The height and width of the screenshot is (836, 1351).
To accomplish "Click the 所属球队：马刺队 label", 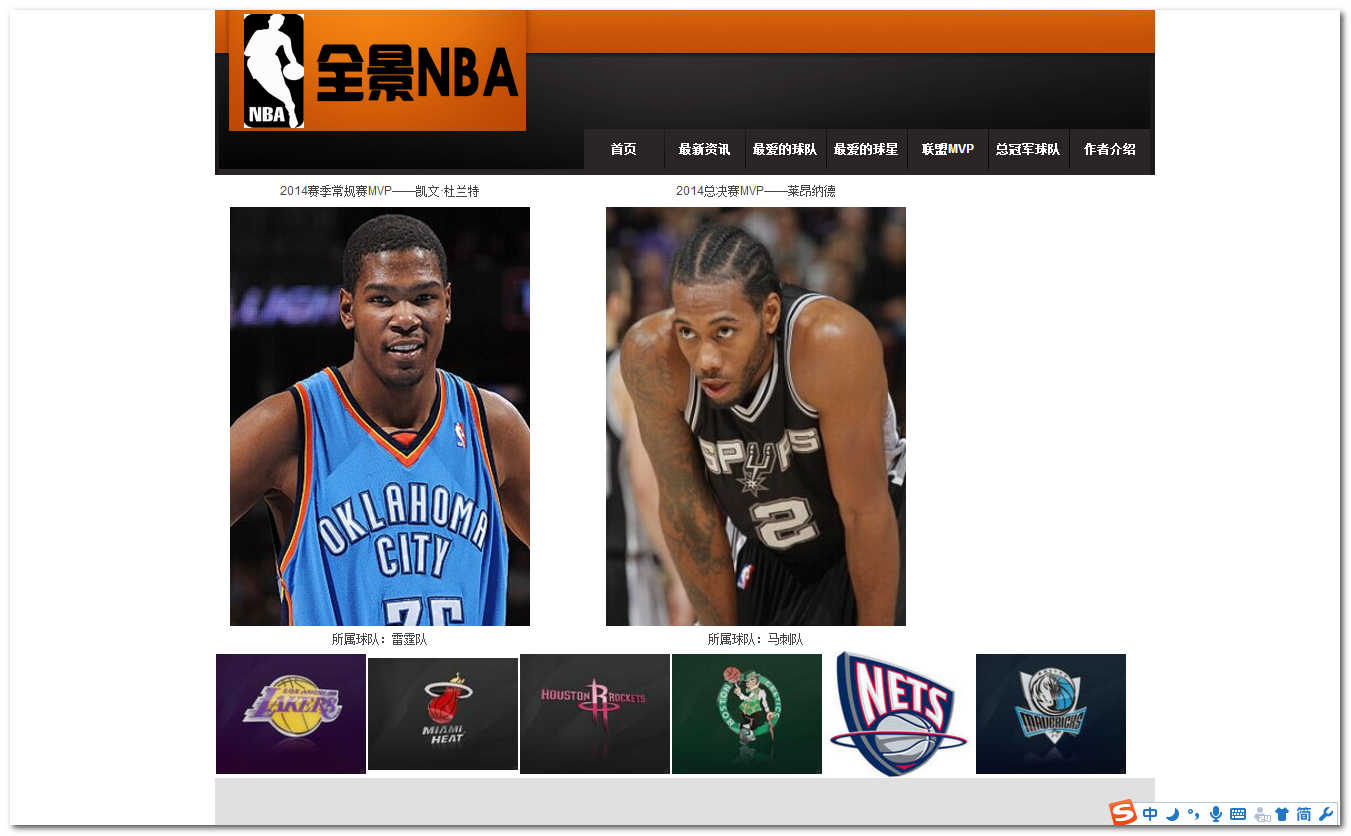I will [755, 639].
